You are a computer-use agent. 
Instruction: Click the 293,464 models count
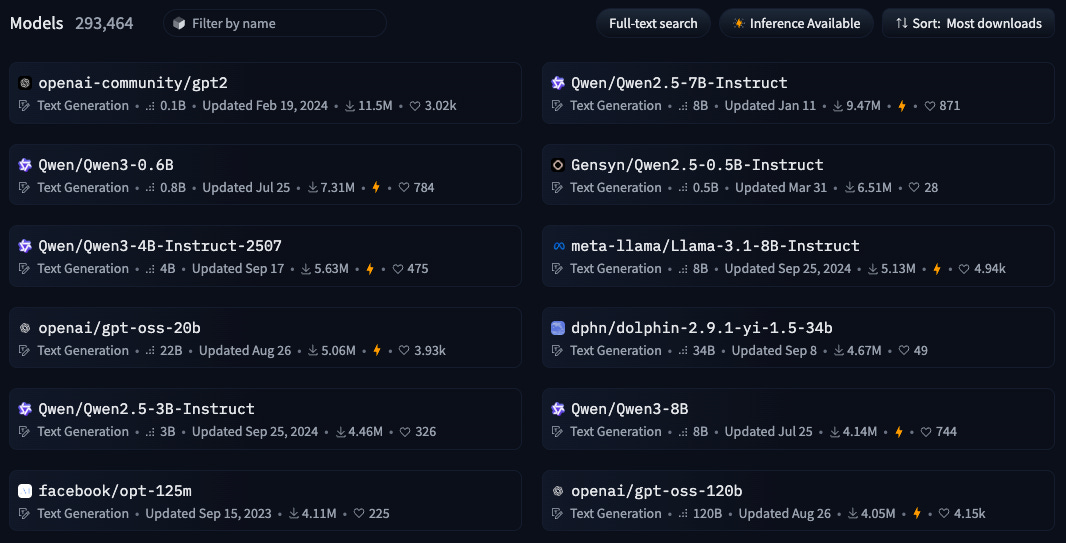pos(104,24)
